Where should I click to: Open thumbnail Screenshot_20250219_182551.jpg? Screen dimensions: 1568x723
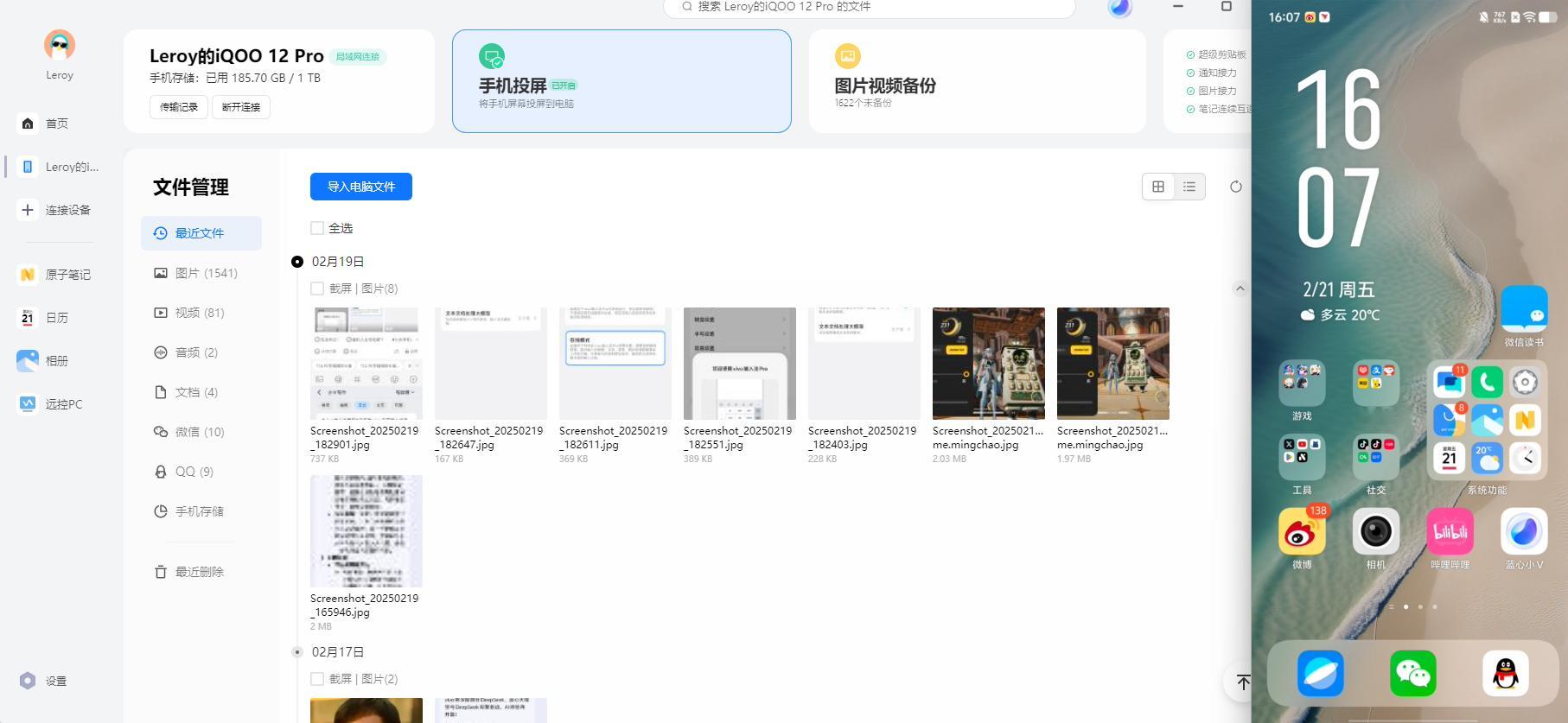[x=740, y=364]
